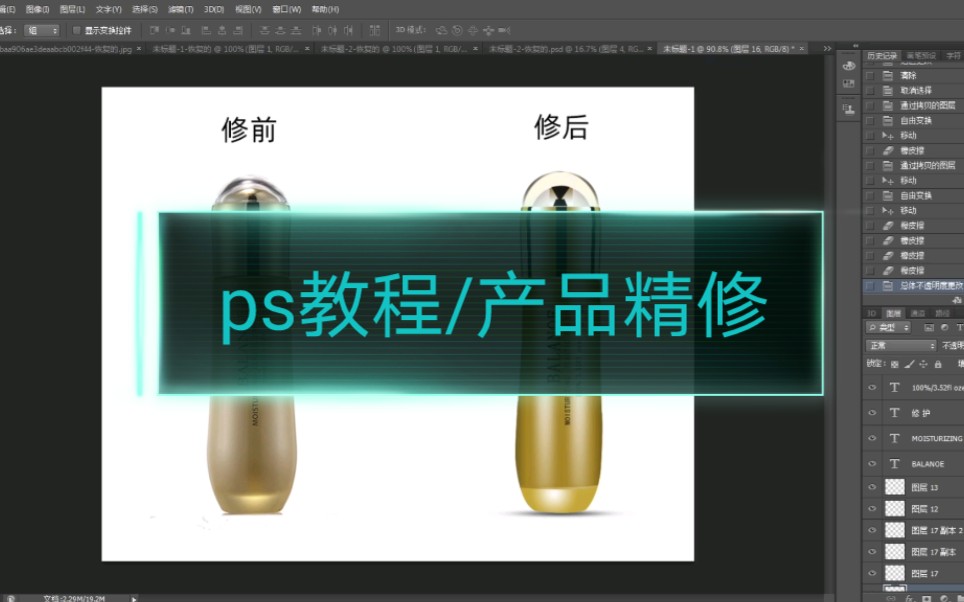Open the 滤镜 menu

(x=180, y=9)
